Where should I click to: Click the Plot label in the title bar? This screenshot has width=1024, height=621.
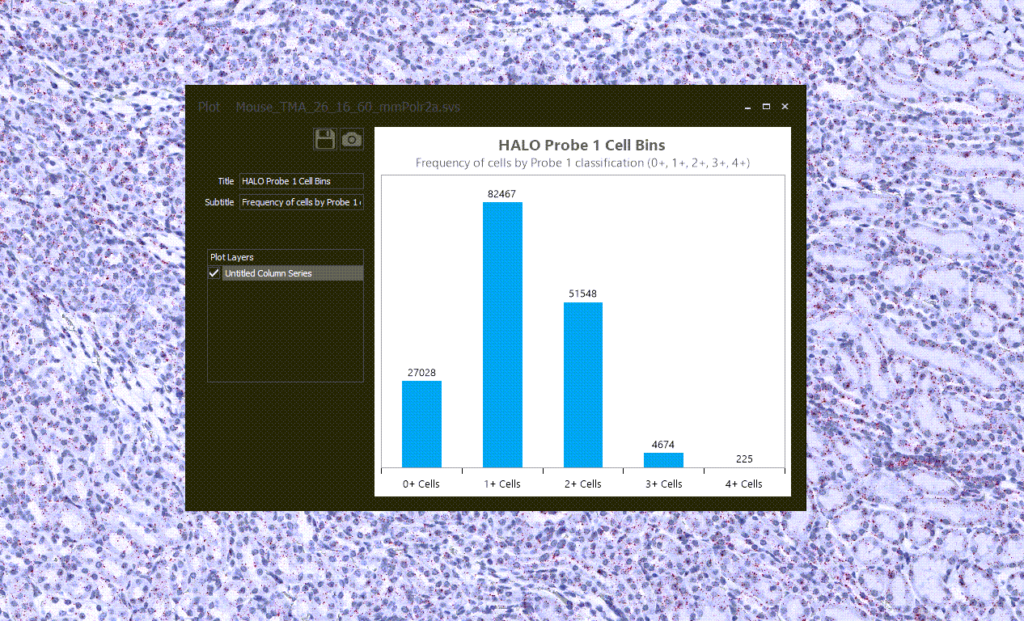click(x=209, y=106)
